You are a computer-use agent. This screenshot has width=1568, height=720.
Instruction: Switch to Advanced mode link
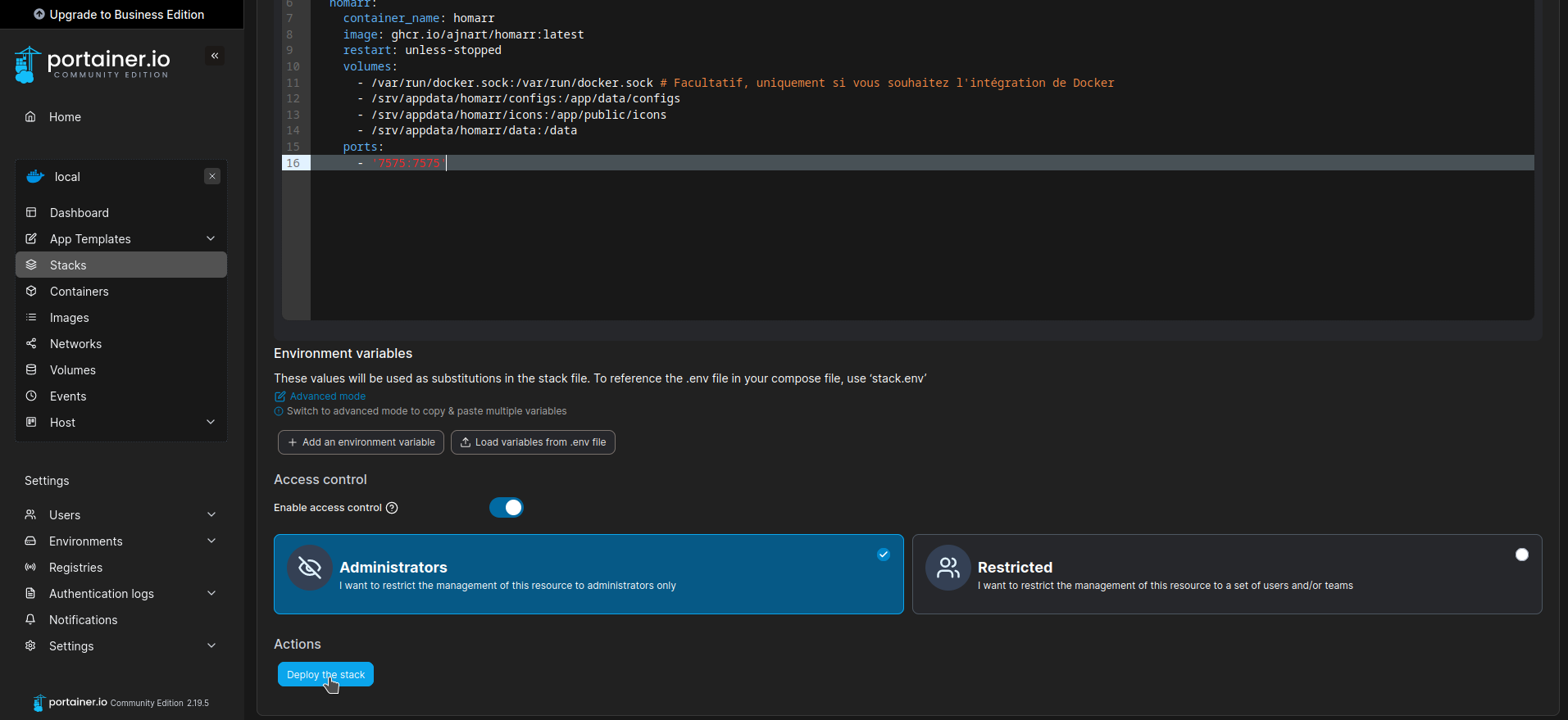pyautogui.click(x=320, y=396)
